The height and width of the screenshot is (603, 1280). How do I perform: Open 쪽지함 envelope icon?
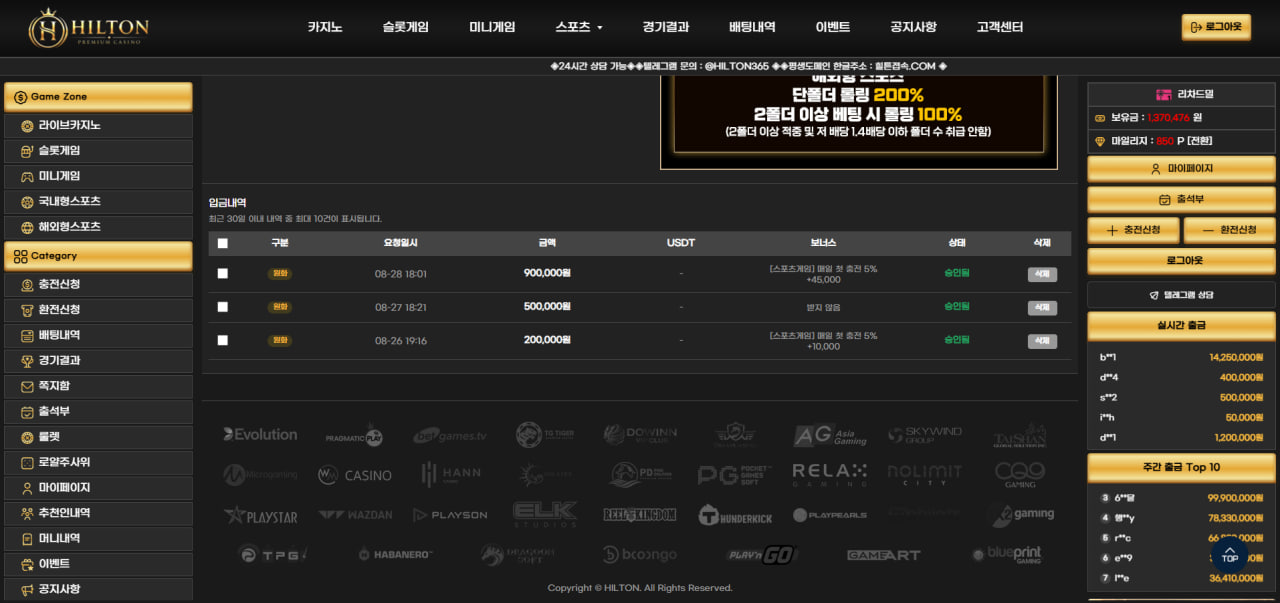27,386
